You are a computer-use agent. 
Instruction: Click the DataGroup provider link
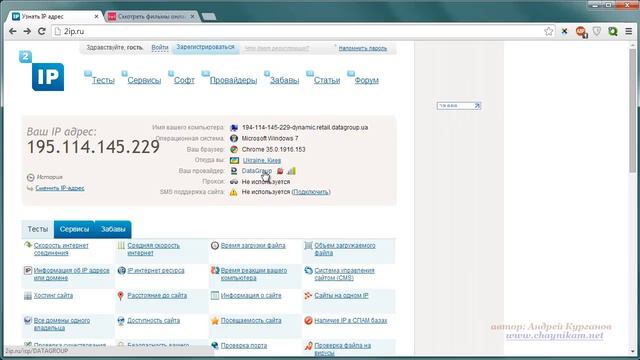coord(257,171)
